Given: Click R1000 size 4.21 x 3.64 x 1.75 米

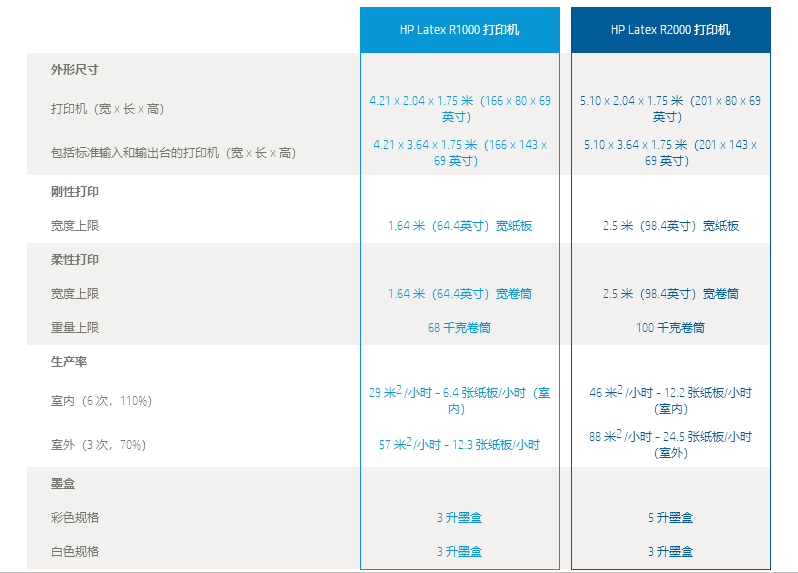Looking at the screenshot, I should pyautogui.click(x=460, y=153).
